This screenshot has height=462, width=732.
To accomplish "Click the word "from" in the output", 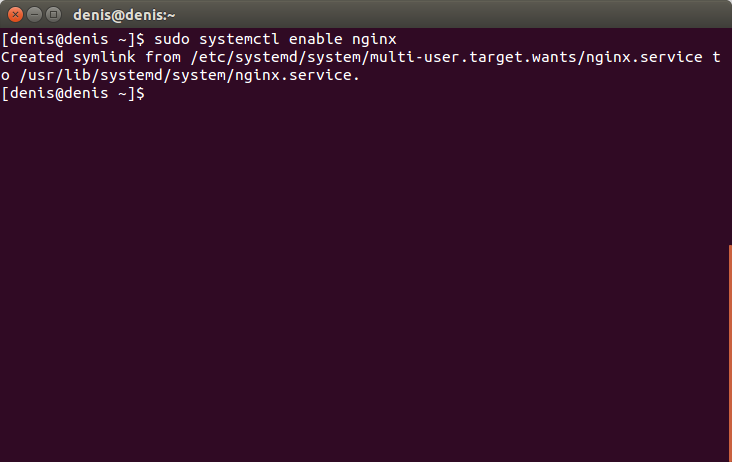I will click(x=163, y=57).
